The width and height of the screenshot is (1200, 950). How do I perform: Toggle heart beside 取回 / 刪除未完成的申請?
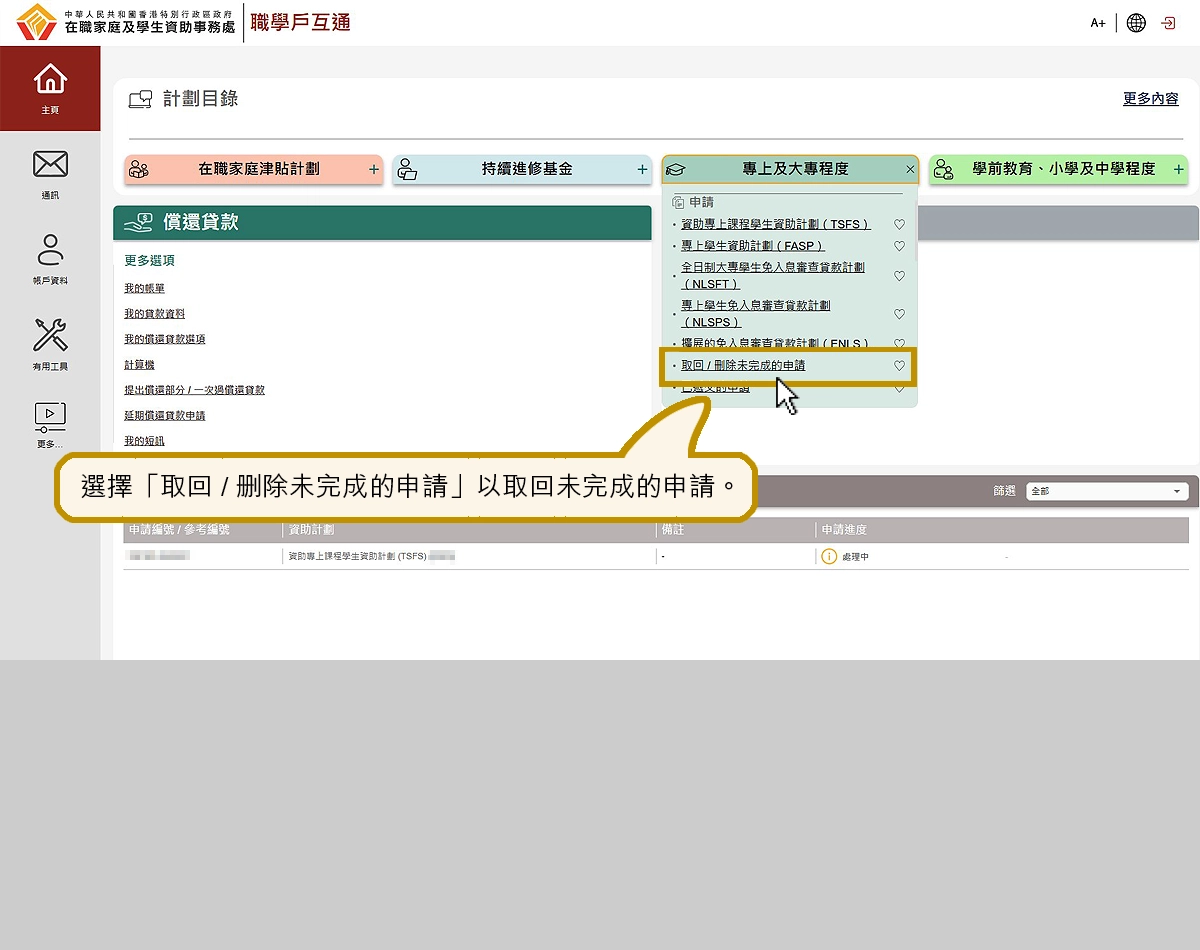click(x=899, y=366)
